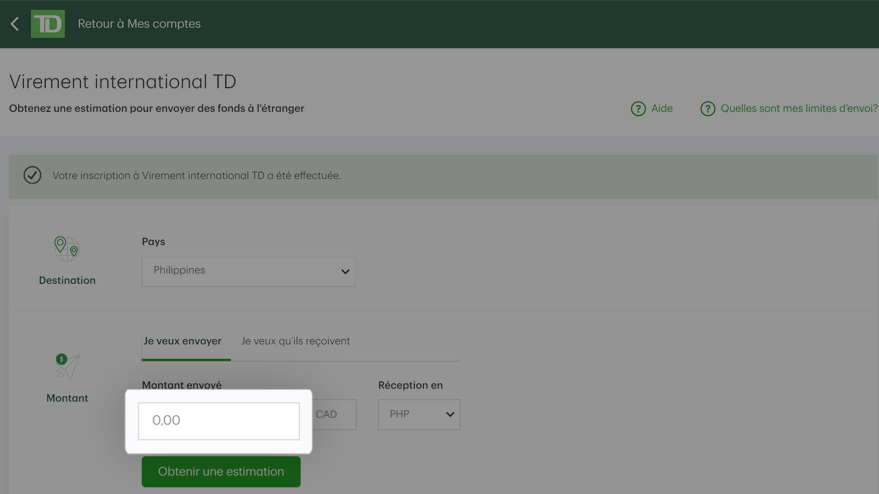
Task: Click the registration confirmation message text
Action: [x=197, y=176]
